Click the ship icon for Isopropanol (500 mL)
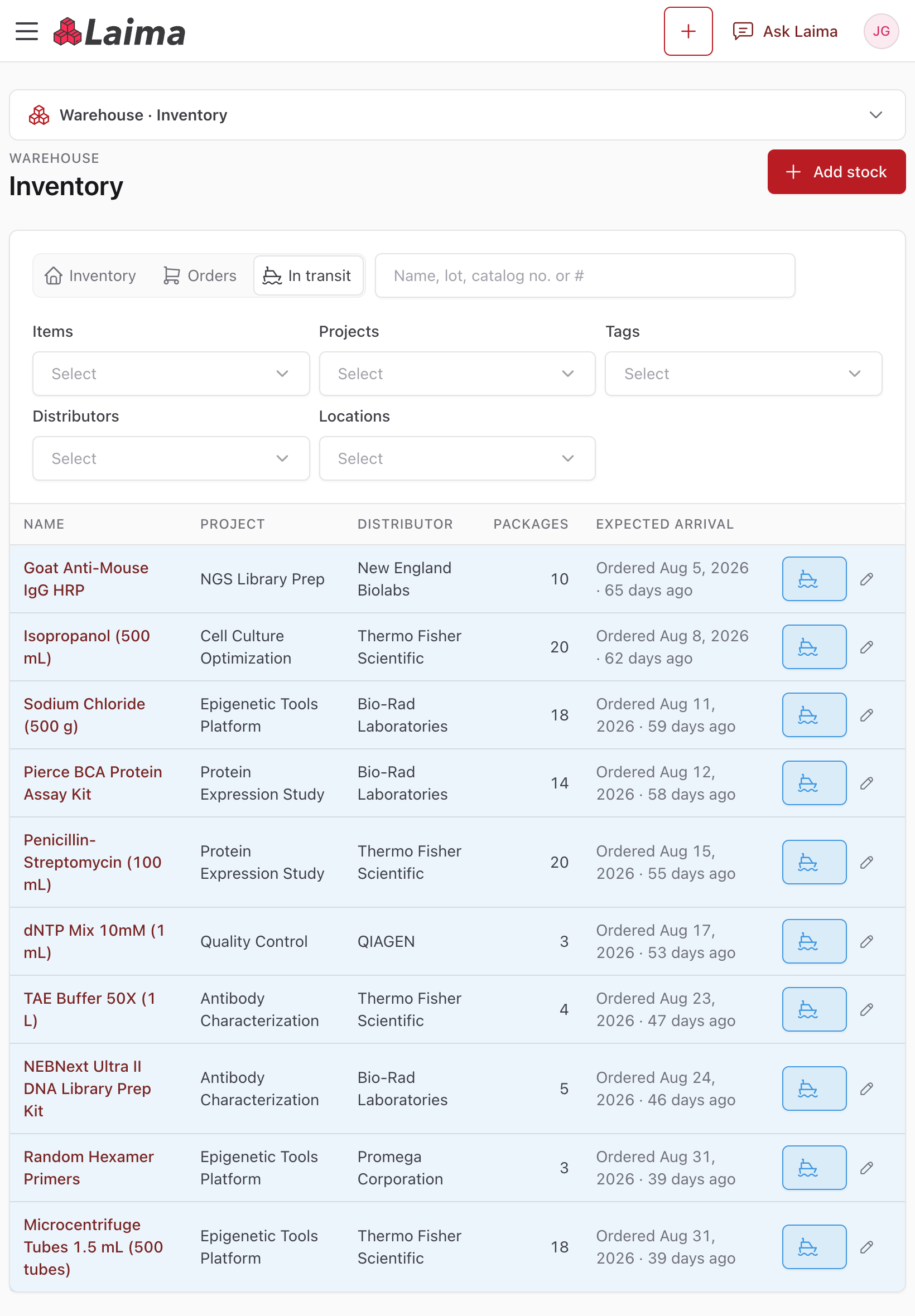The height and width of the screenshot is (1316, 915). pyautogui.click(x=814, y=647)
